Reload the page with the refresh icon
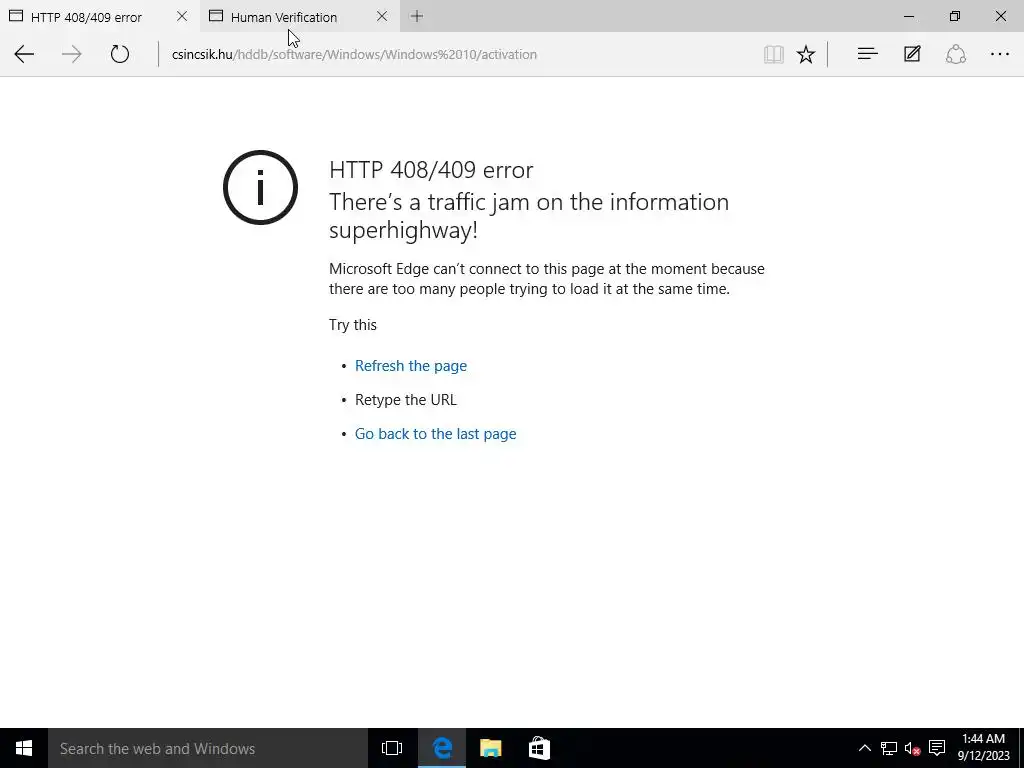The image size is (1024, 768). (120, 54)
